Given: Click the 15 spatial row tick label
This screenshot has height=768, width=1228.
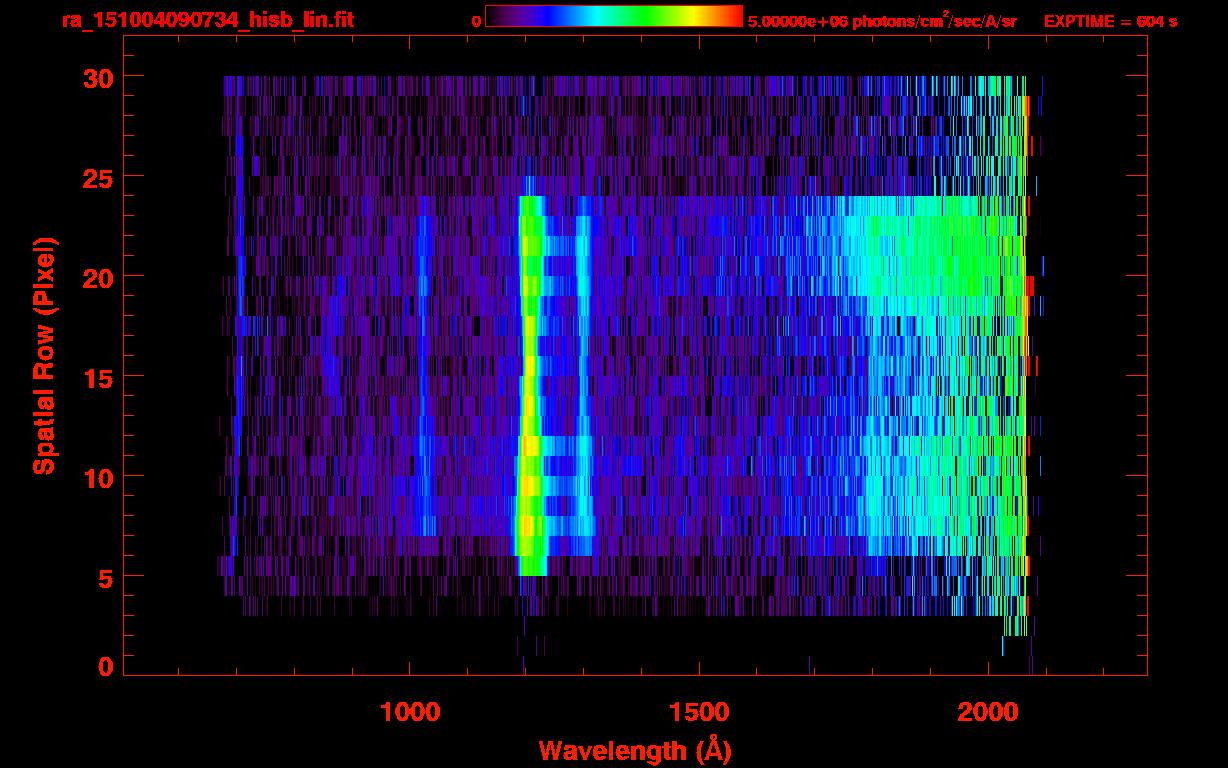Looking at the screenshot, I should click(x=97, y=377).
